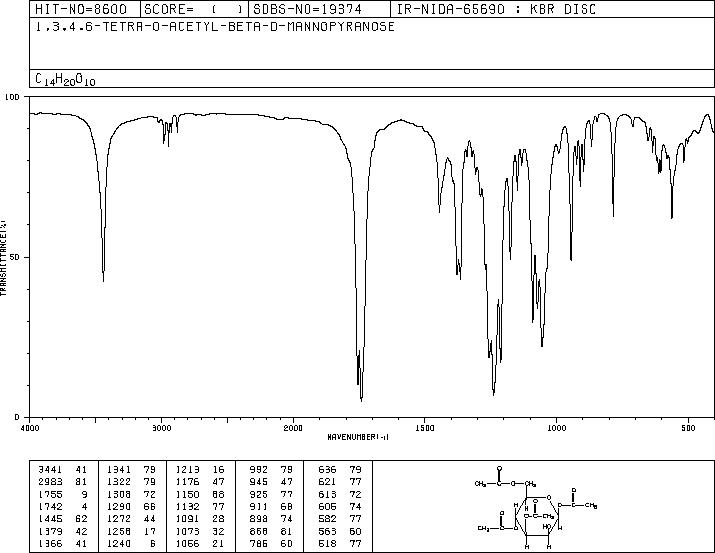Select peak table entry 1755
The width and height of the screenshot is (715, 553).
tap(62, 494)
